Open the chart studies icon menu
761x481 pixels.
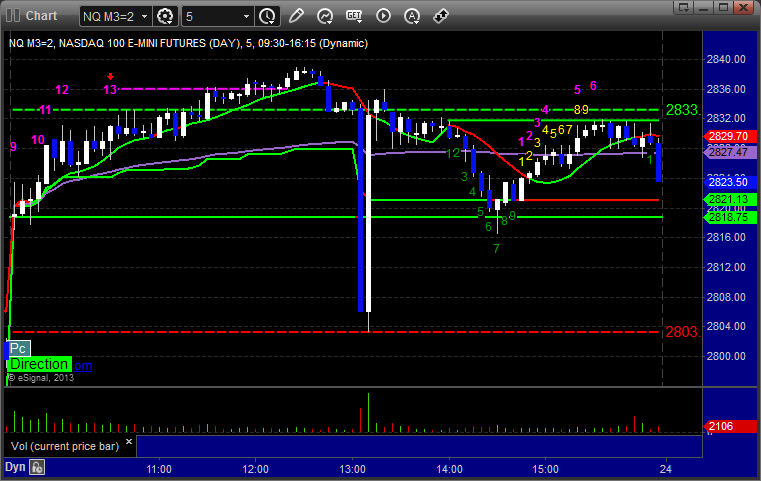click(x=325, y=16)
